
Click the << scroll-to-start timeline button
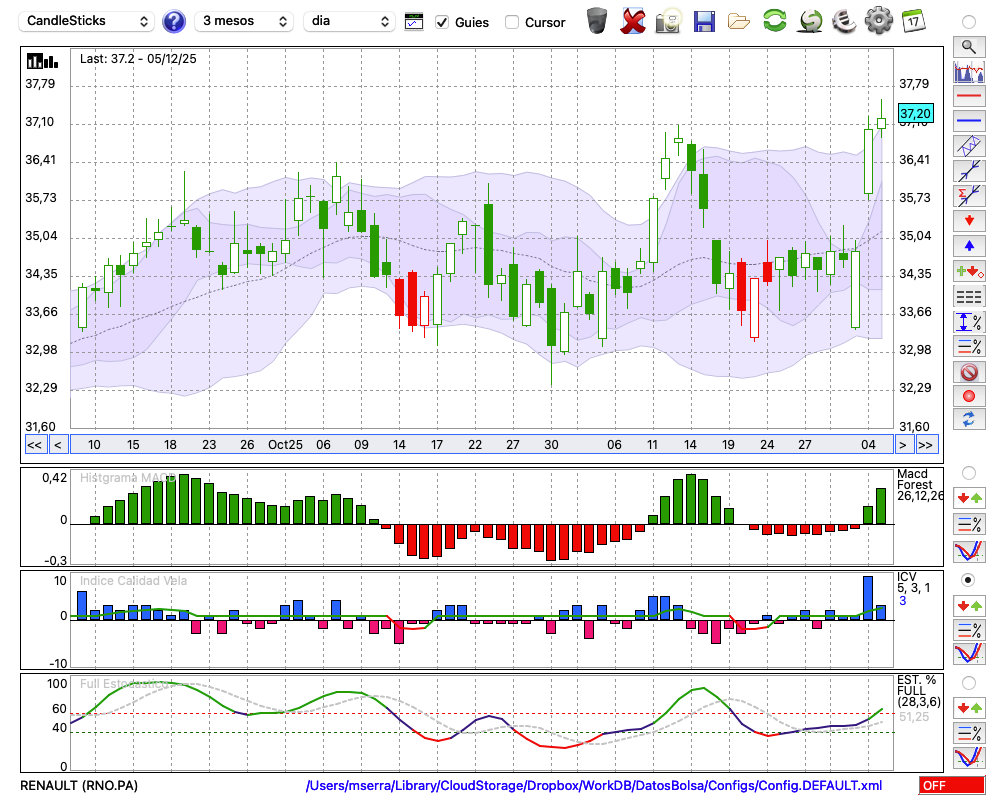pyautogui.click(x=34, y=445)
